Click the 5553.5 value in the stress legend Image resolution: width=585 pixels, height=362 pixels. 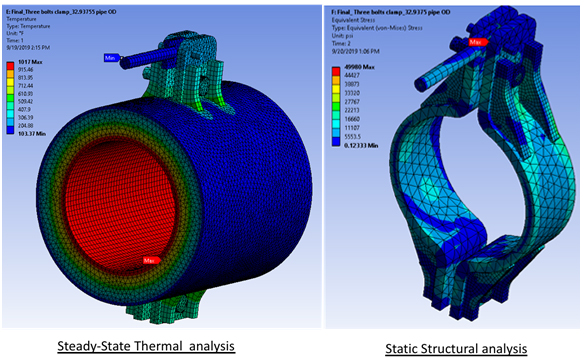click(x=352, y=137)
